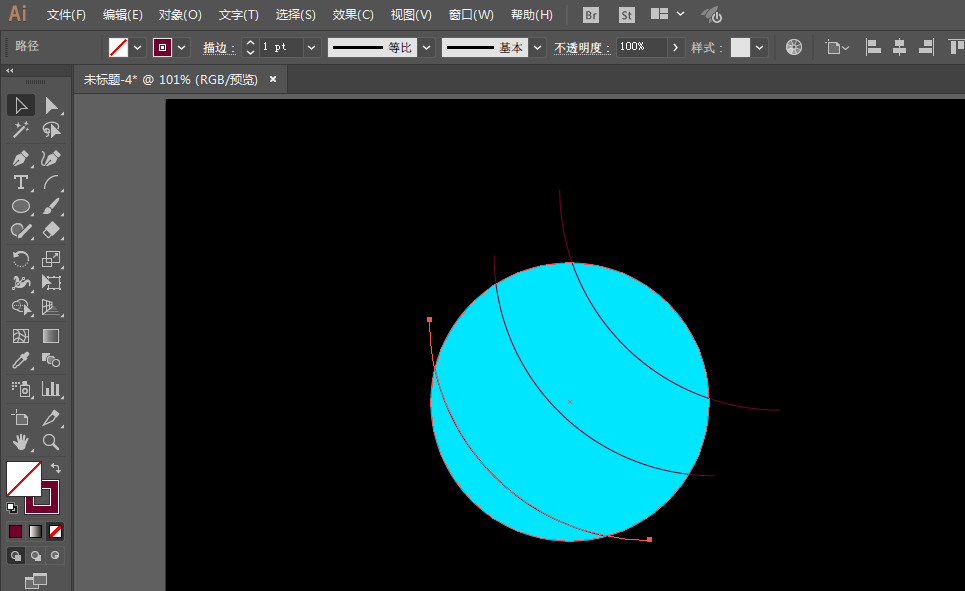The width and height of the screenshot is (965, 591).
Task: Choose the Hand tool
Action: tap(20, 441)
